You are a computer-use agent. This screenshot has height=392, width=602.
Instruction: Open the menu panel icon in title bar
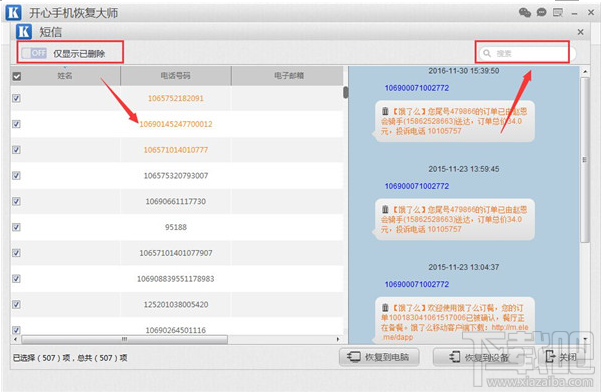click(558, 13)
